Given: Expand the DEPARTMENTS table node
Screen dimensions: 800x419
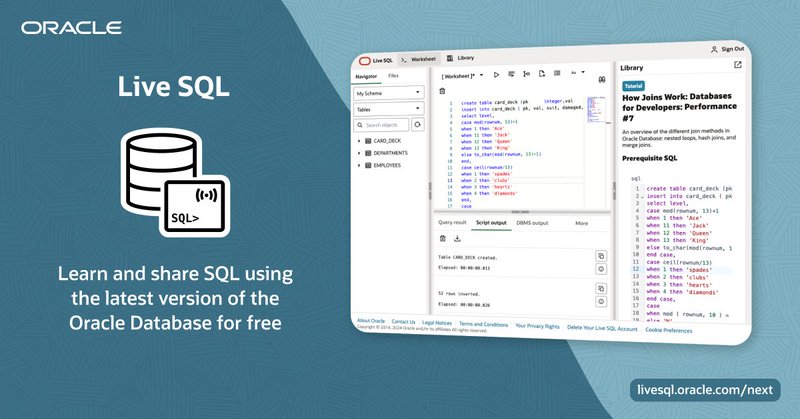Looking at the screenshot, I should point(359,153).
